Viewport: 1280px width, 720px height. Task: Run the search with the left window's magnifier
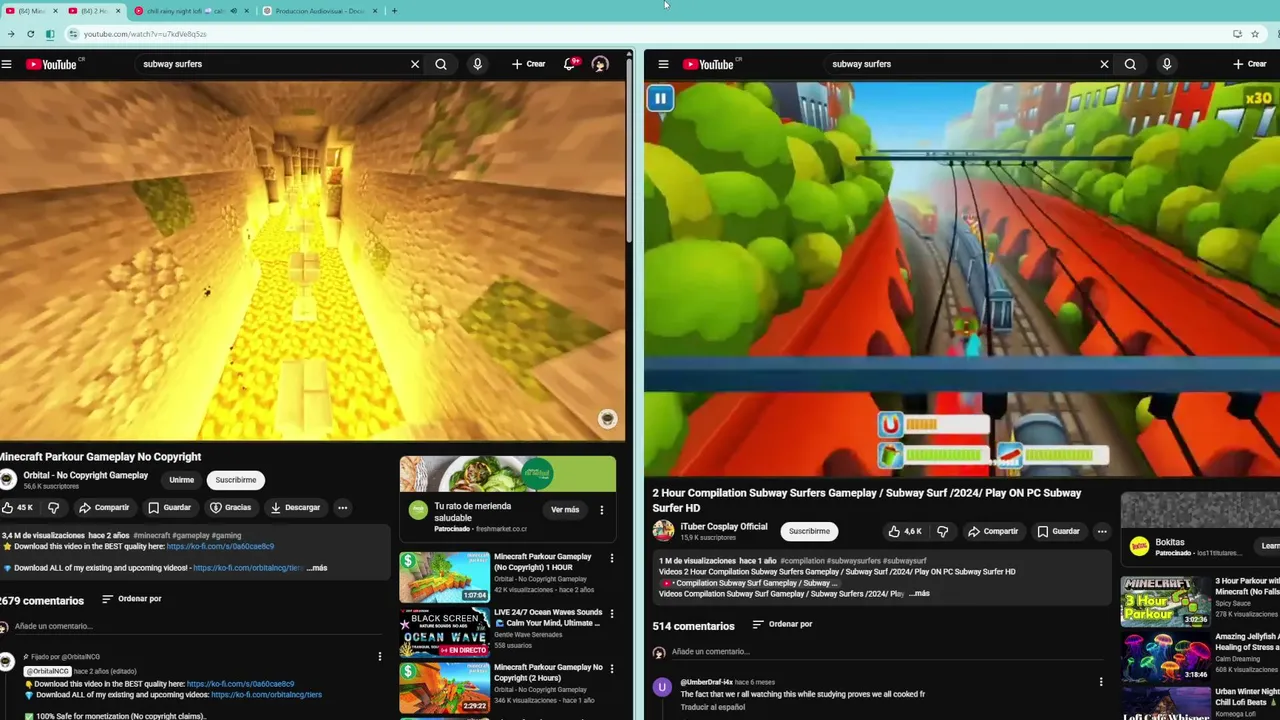click(441, 64)
